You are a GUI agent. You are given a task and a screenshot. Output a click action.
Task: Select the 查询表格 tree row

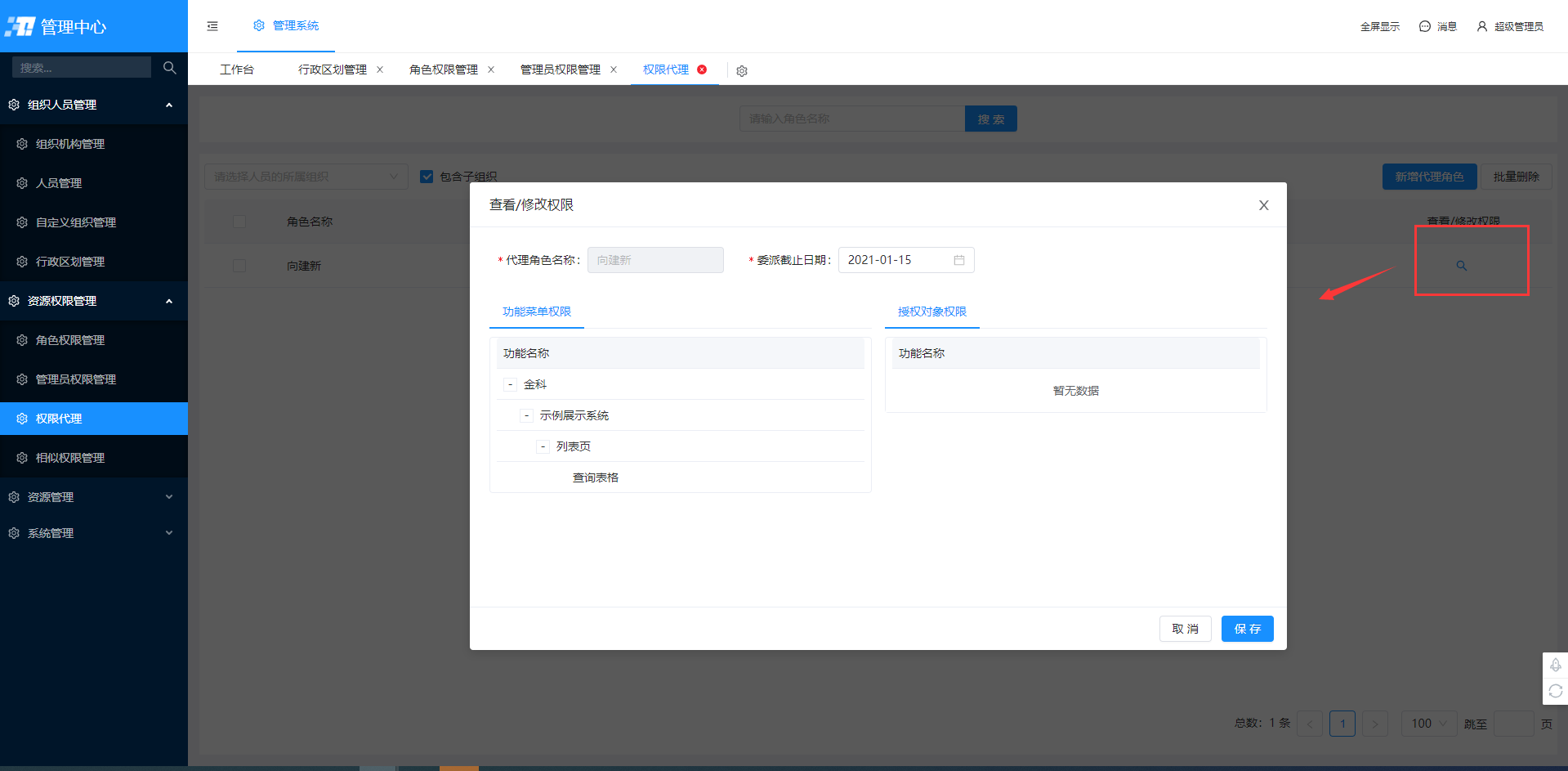680,477
